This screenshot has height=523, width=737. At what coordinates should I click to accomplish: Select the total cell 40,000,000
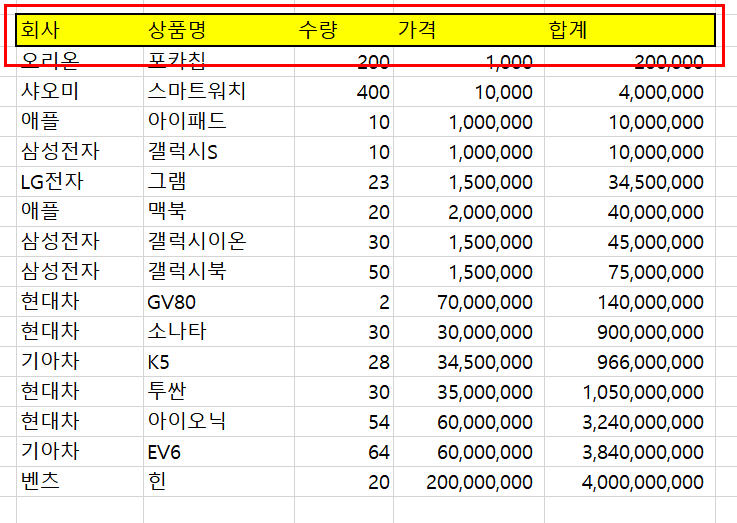pyautogui.click(x=629, y=211)
